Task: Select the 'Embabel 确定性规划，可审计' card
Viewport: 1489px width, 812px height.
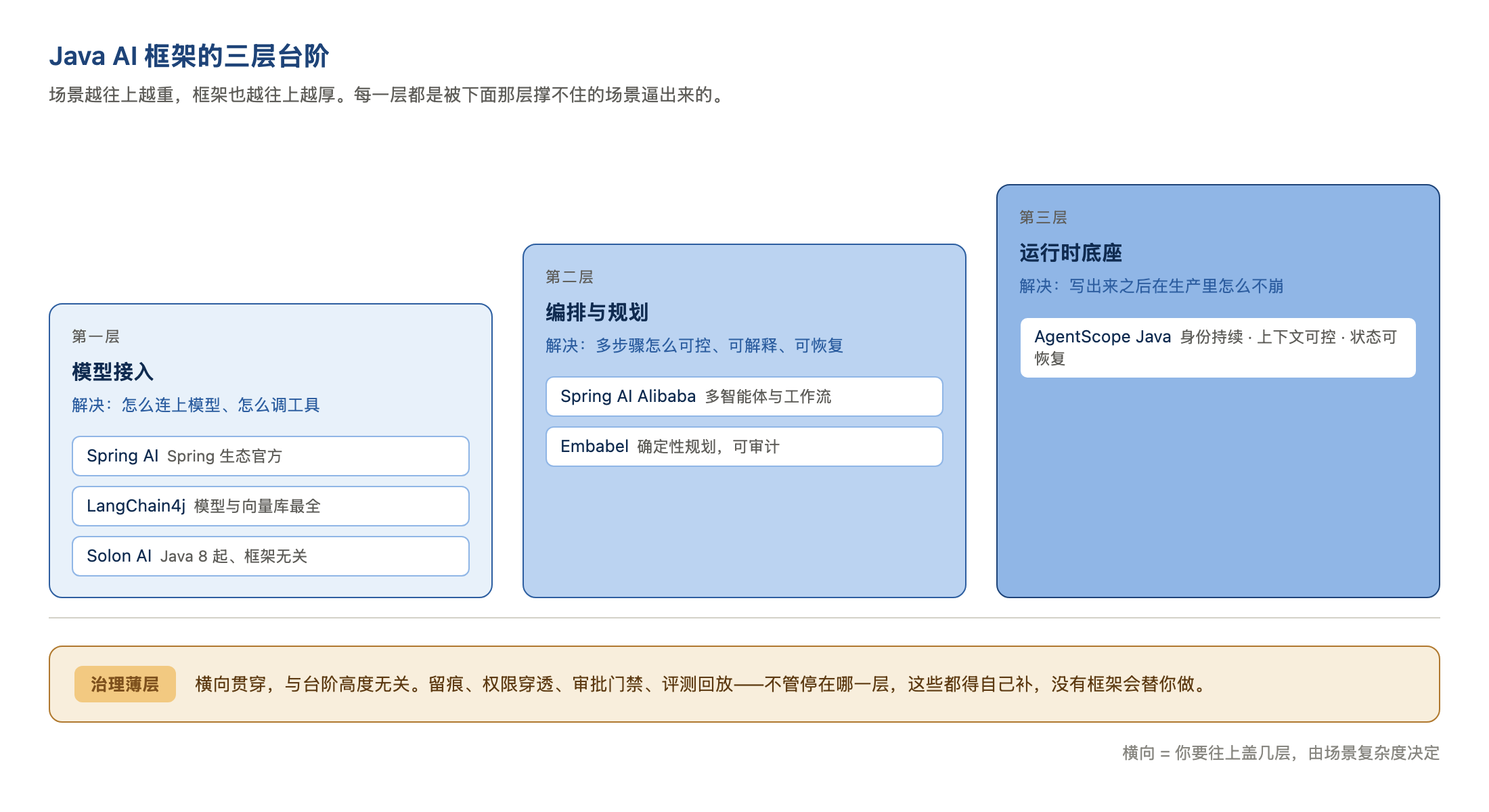Action: tap(744, 447)
